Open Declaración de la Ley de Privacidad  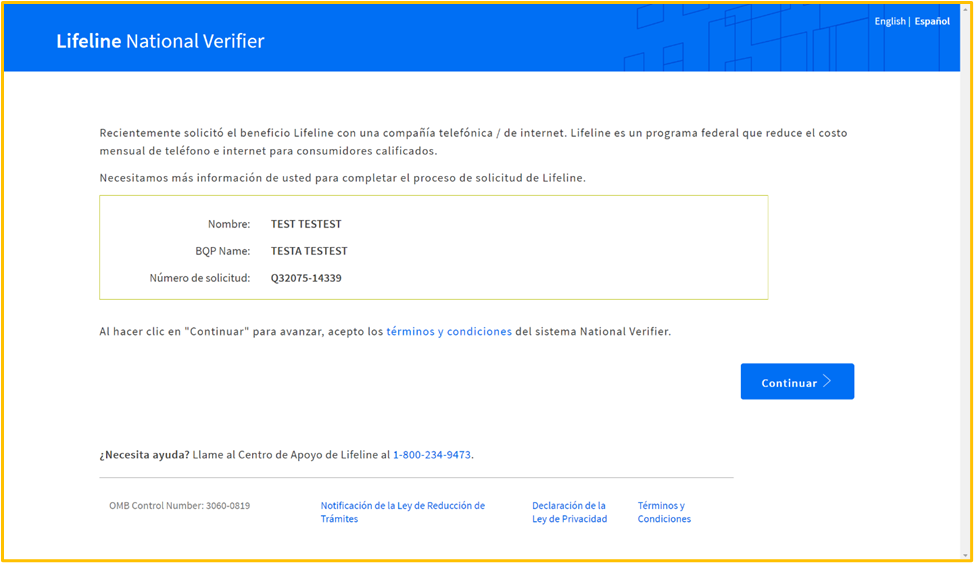click(x=570, y=512)
